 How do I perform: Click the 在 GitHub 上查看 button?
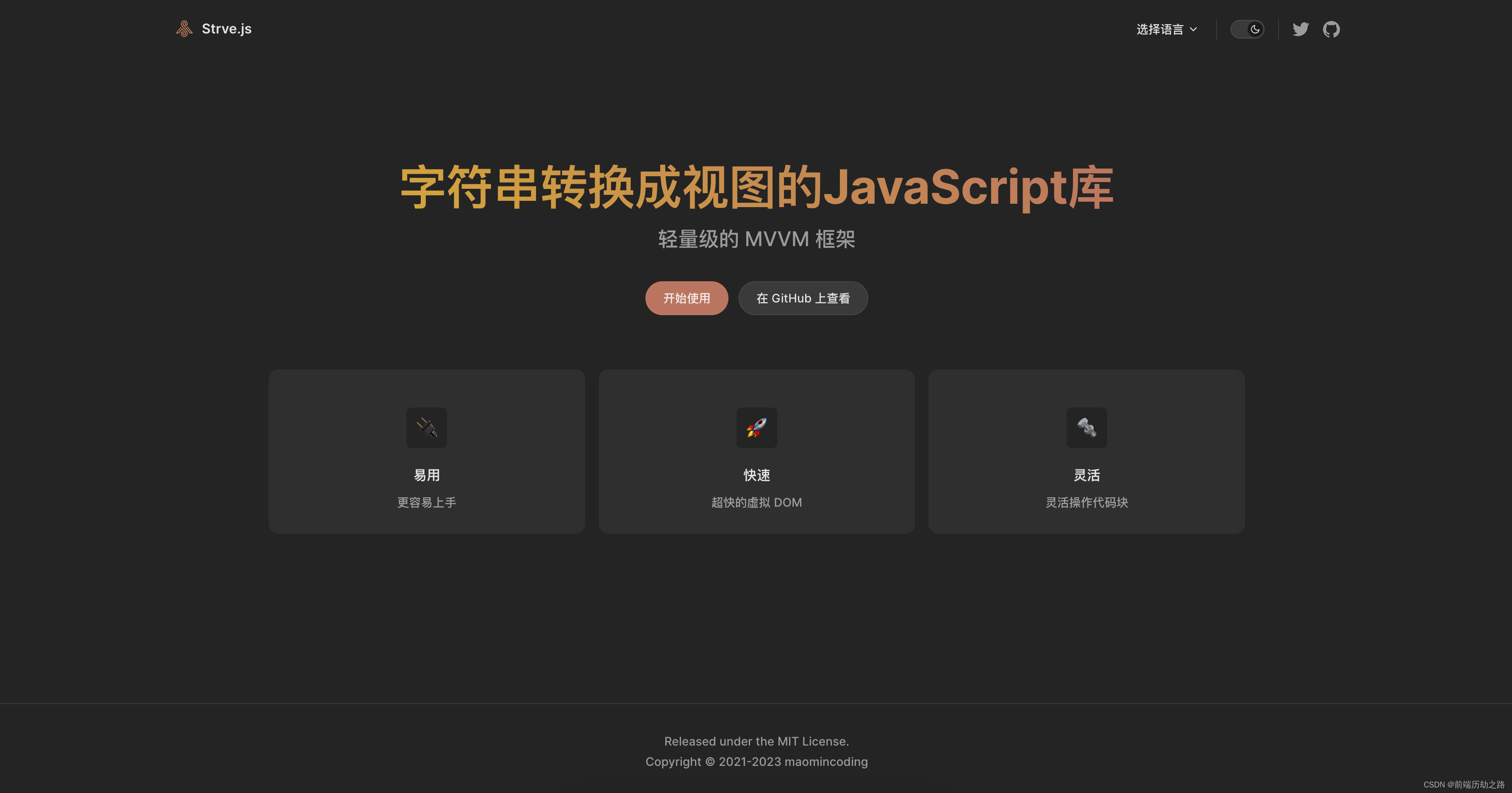pyautogui.click(x=803, y=298)
